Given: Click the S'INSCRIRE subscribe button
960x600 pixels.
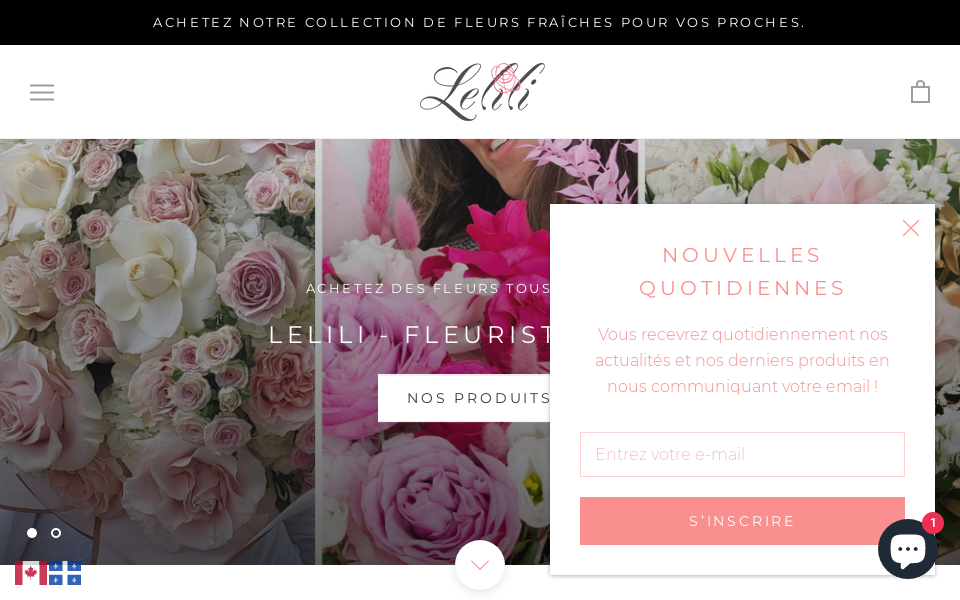Looking at the screenshot, I should [742, 521].
